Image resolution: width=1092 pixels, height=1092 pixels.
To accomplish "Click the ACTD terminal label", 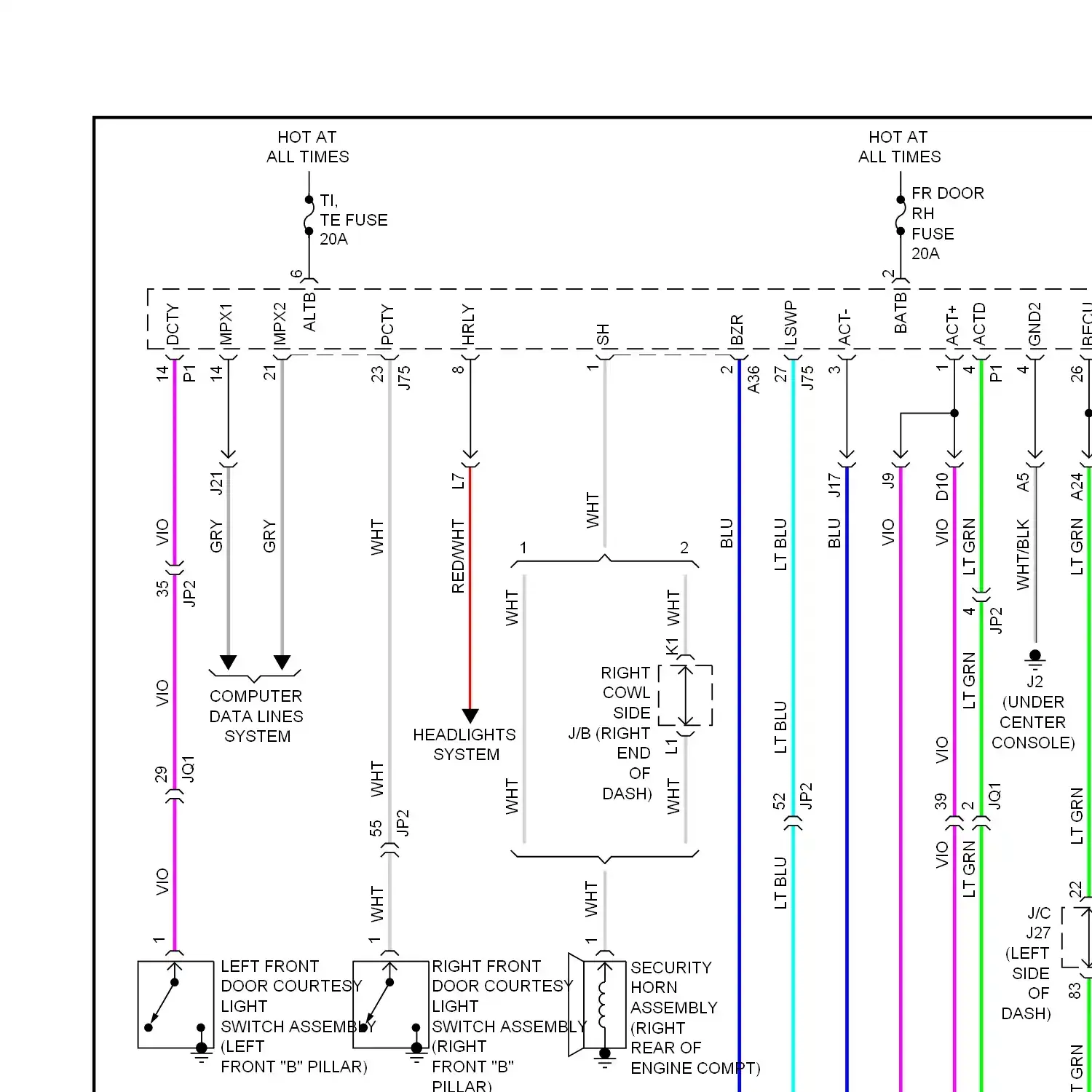I will pos(979,325).
